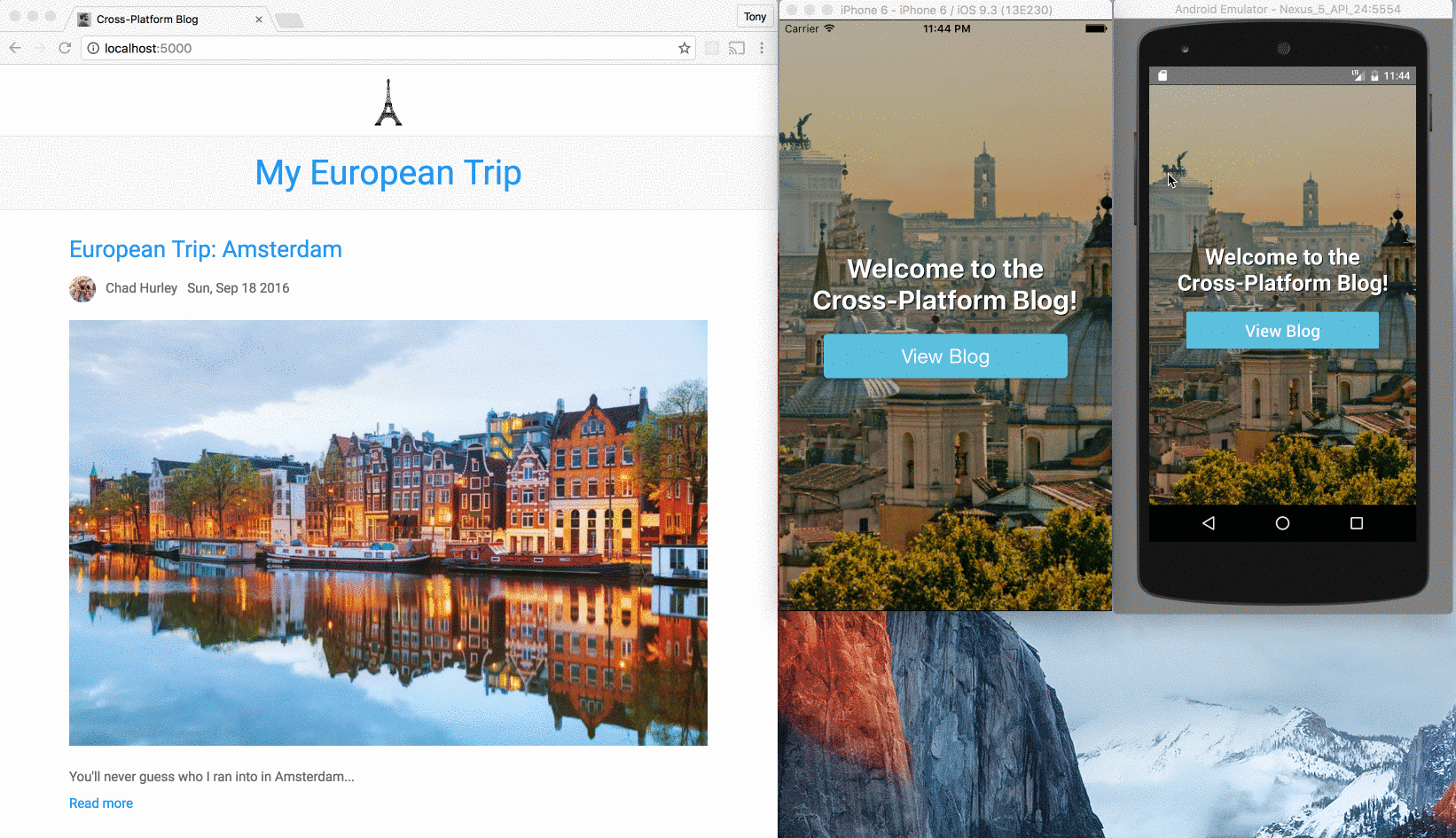Click the localhost:5000 address bar
1456x838 pixels.
(x=266, y=49)
